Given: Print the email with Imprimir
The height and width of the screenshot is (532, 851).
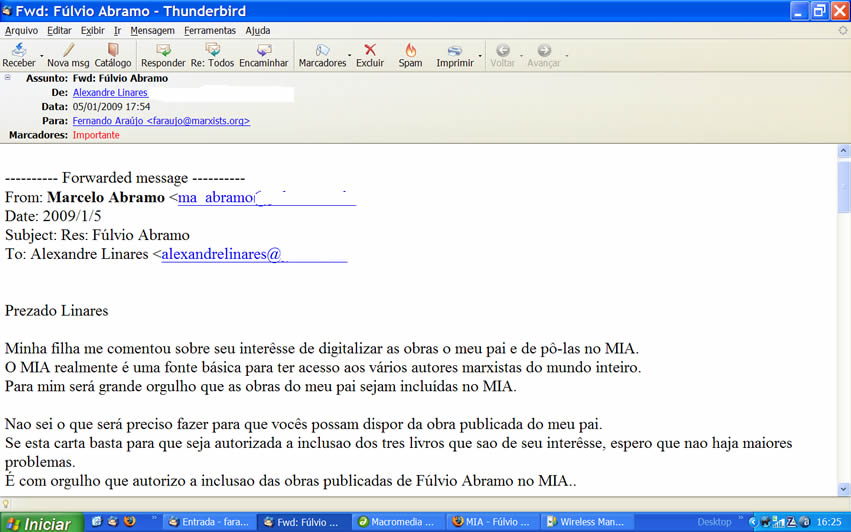Looking at the screenshot, I should (x=455, y=55).
